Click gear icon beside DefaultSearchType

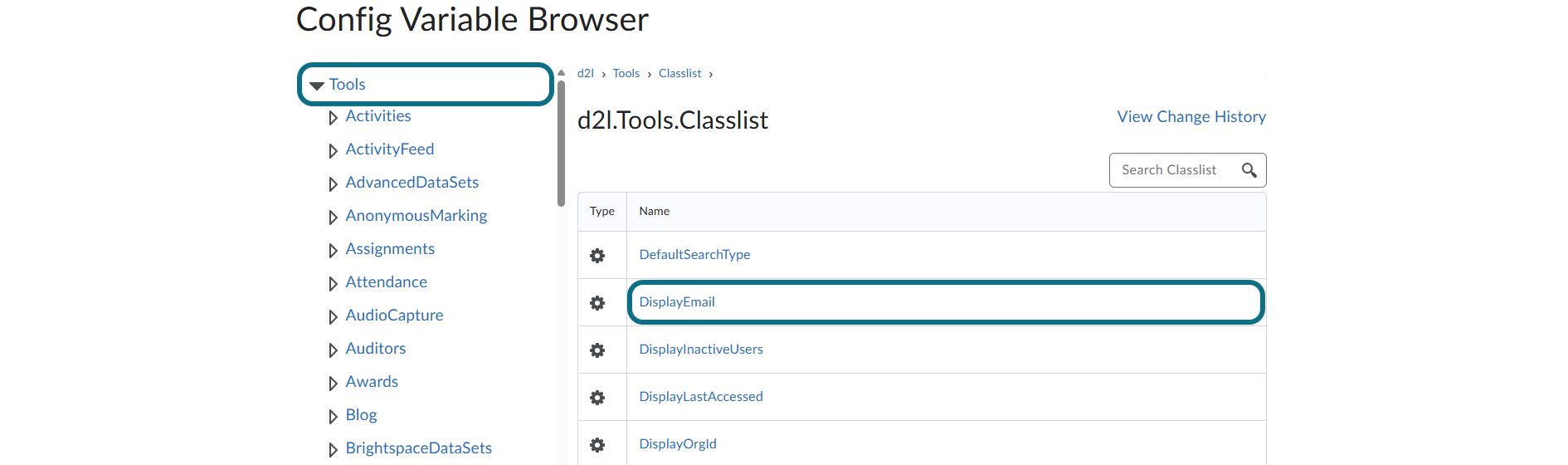[x=597, y=256]
